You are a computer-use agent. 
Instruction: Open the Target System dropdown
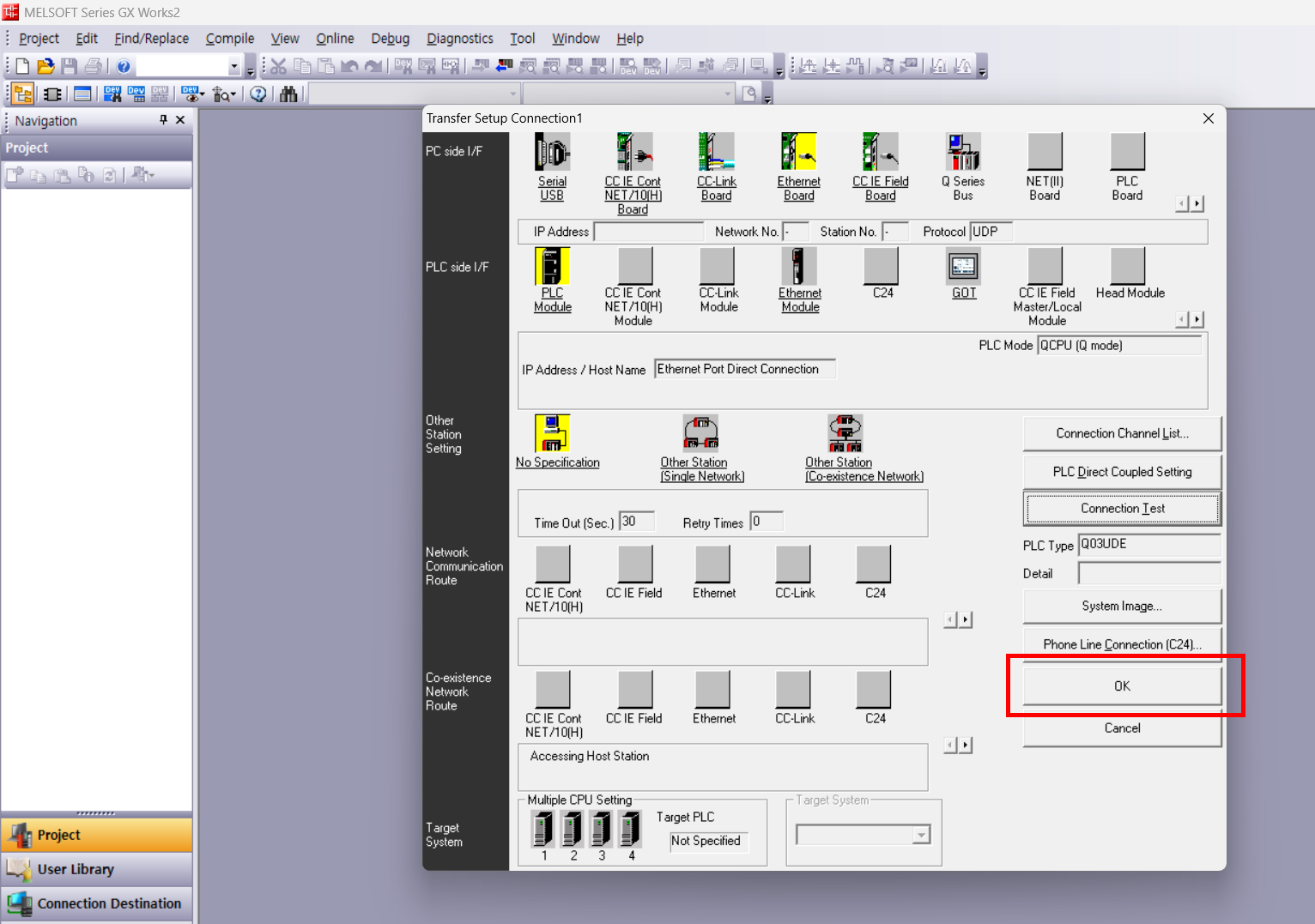pyautogui.click(x=921, y=835)
